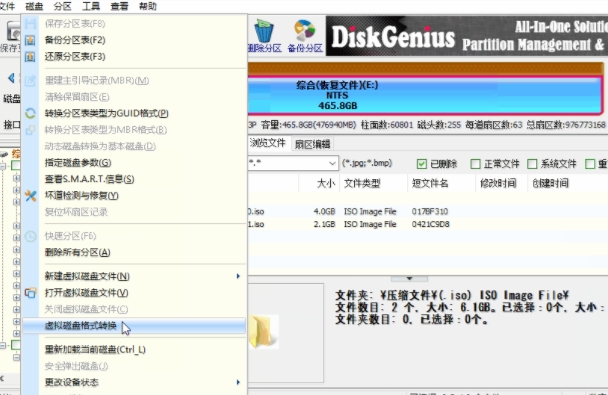Check the 正常文件 checkbox
Screen dimensions: 608x395
point(475,164)
